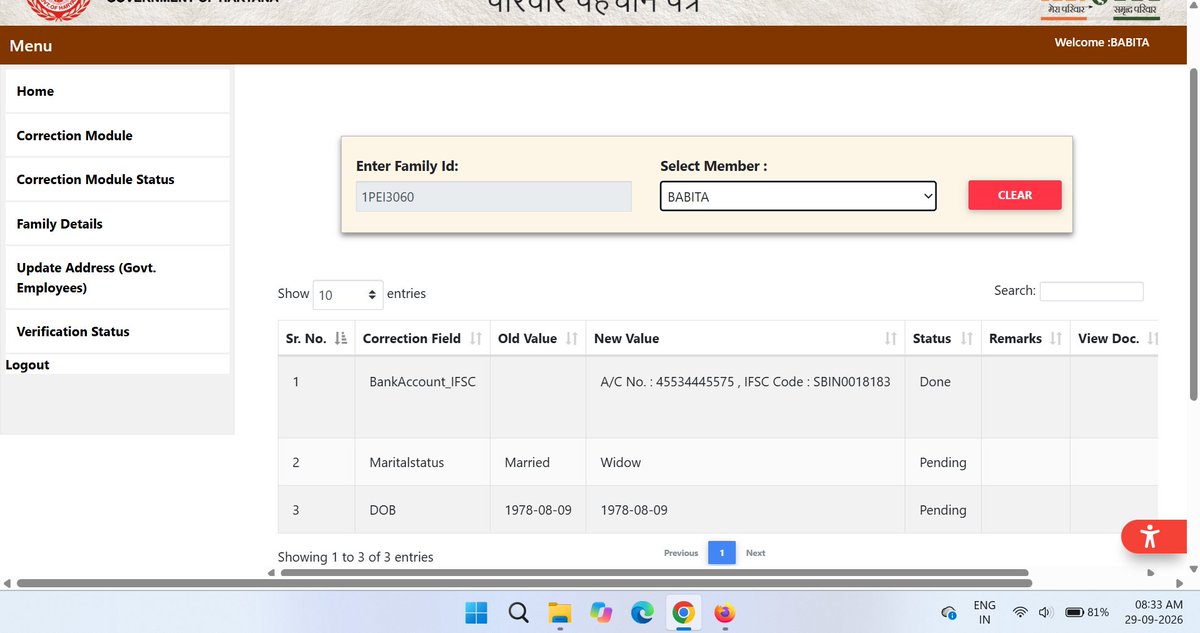Viewport: 1200px width, 633px height.
Task: Check battery status at 81%
Action: (1087, 612)
